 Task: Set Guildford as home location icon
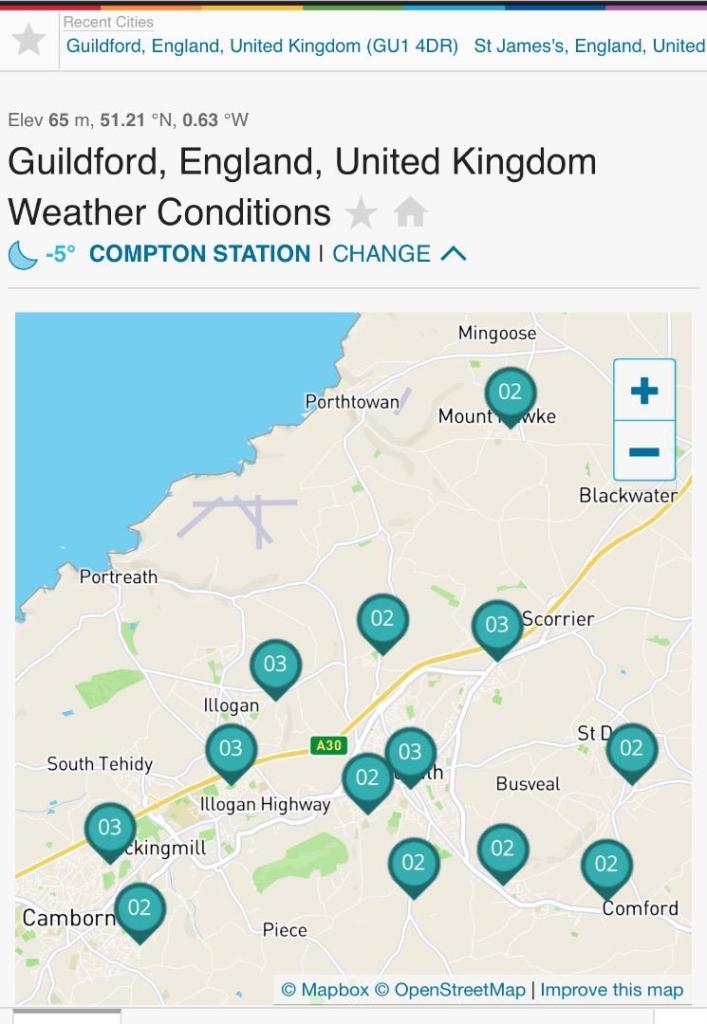pyautogui.click(x=410, y=213)
